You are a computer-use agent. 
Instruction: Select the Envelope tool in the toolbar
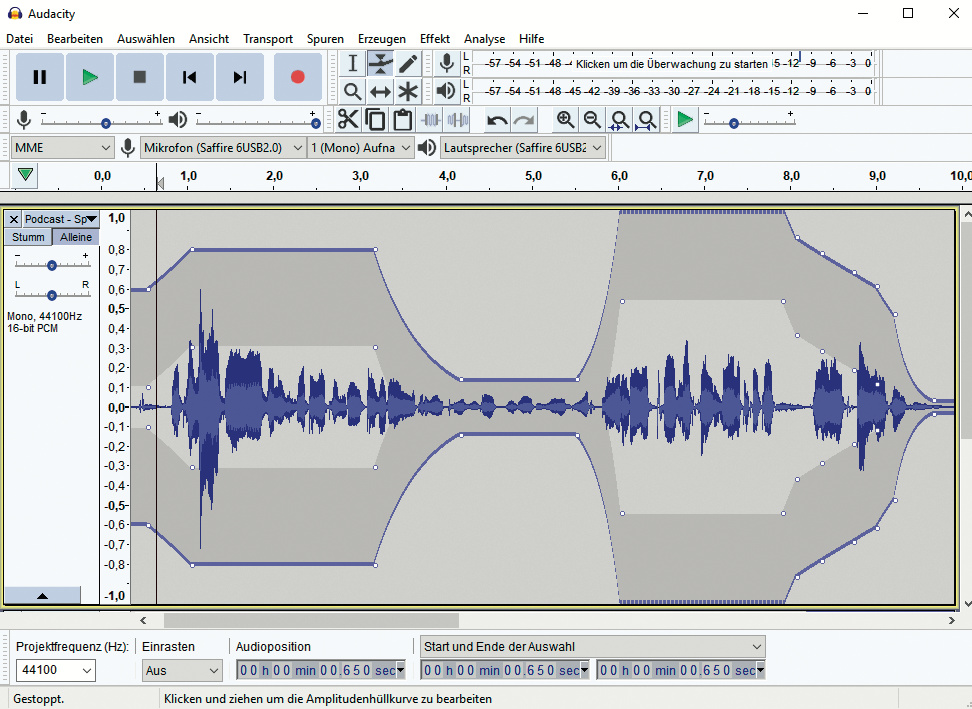coord(380,63)
